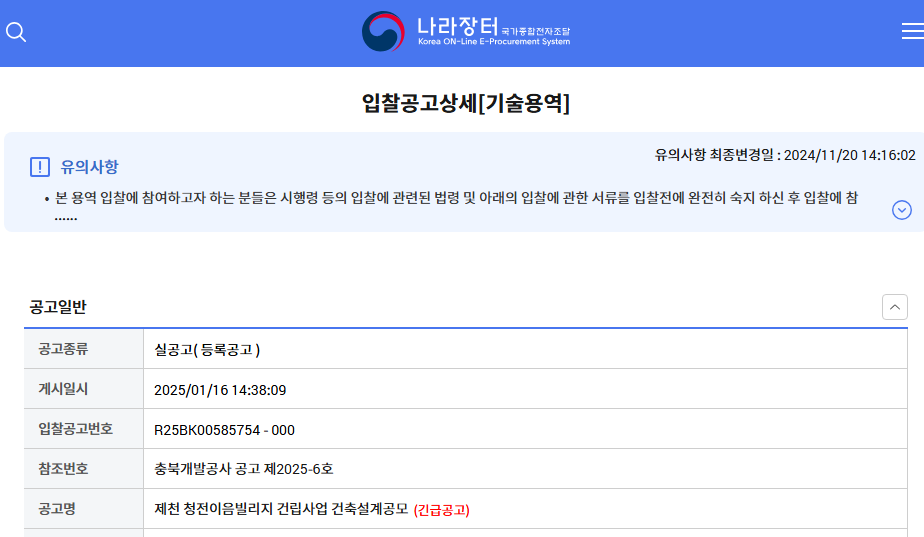Click the 실공고( 등록공고 ) value
924x537 pixels.
[x=207, y=350]
